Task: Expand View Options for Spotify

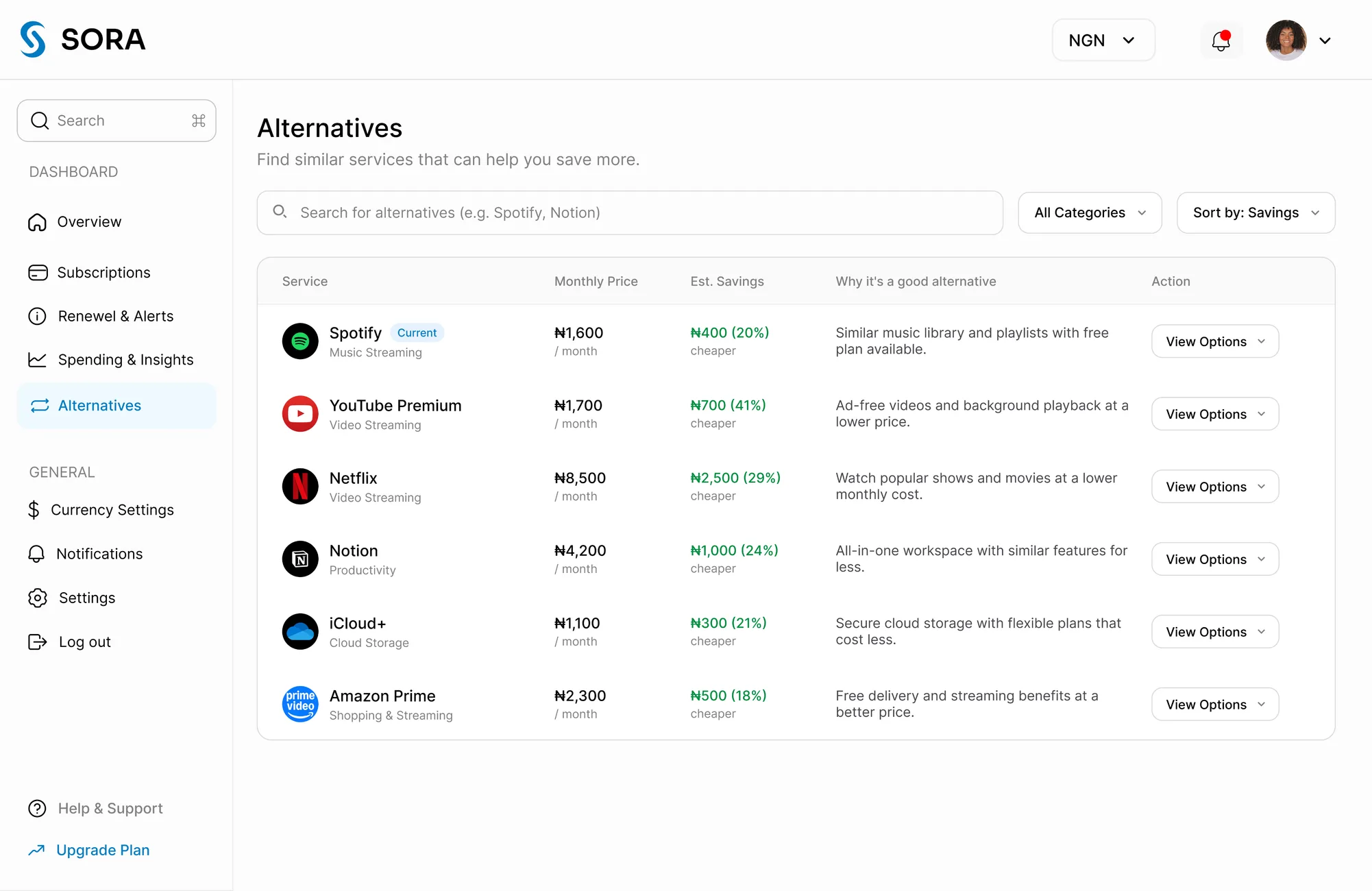Action: pos(1215,341)
